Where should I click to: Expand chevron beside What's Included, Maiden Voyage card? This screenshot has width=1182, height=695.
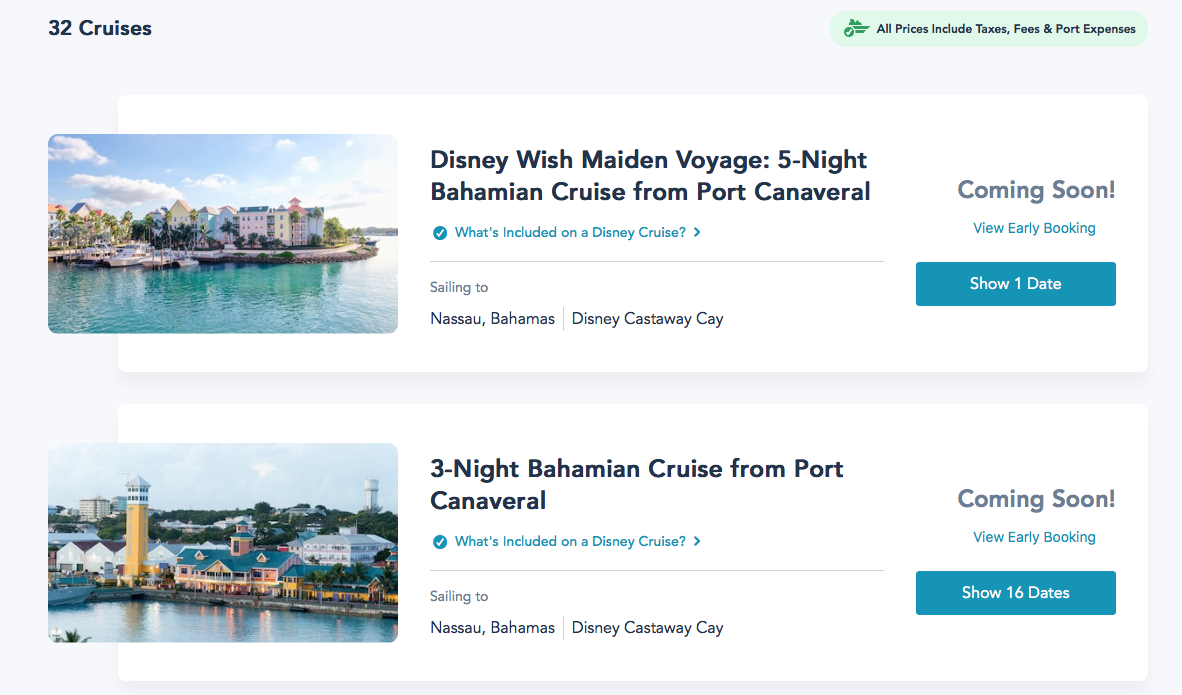click(697, 233)
